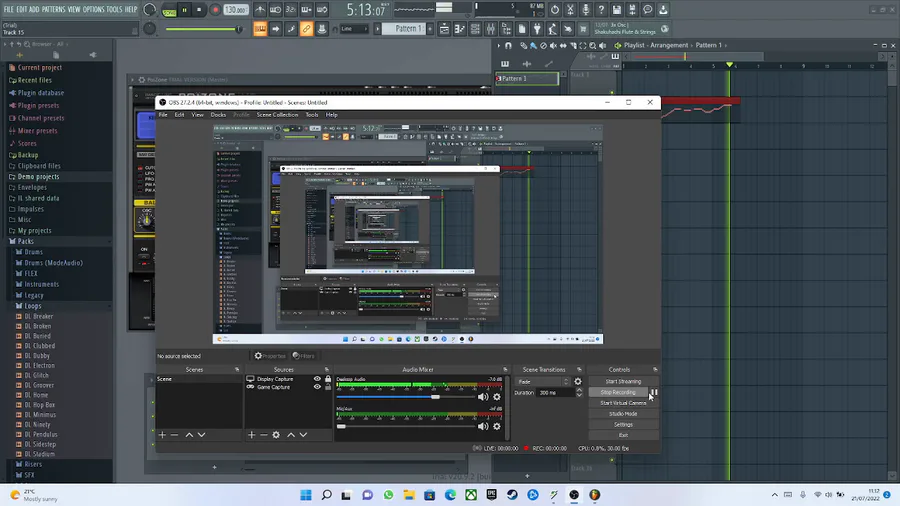Click the master pitch knob
Viewport: 900px width, 506px height.
(x=149, y=29)
